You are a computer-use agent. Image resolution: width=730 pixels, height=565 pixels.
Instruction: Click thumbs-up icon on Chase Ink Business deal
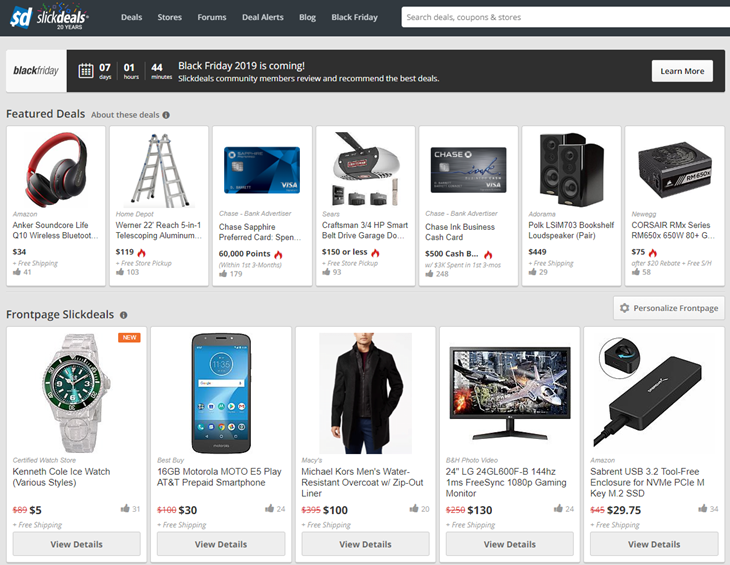tap(429, 274)
